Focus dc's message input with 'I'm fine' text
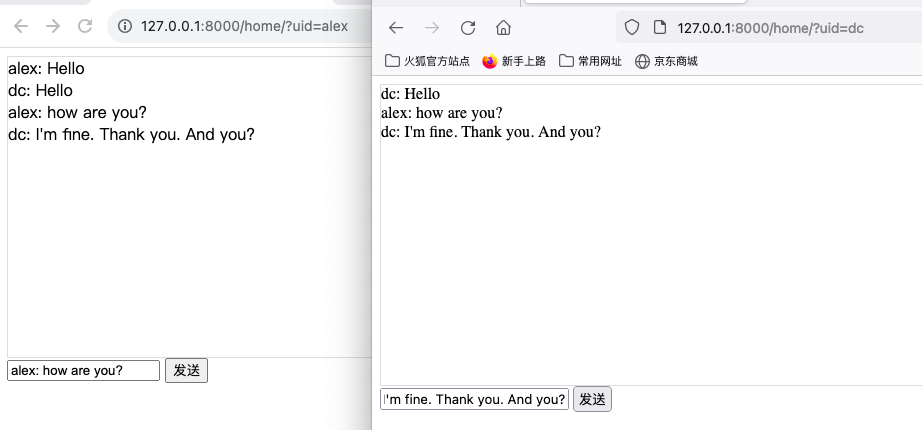 [474, 399]
